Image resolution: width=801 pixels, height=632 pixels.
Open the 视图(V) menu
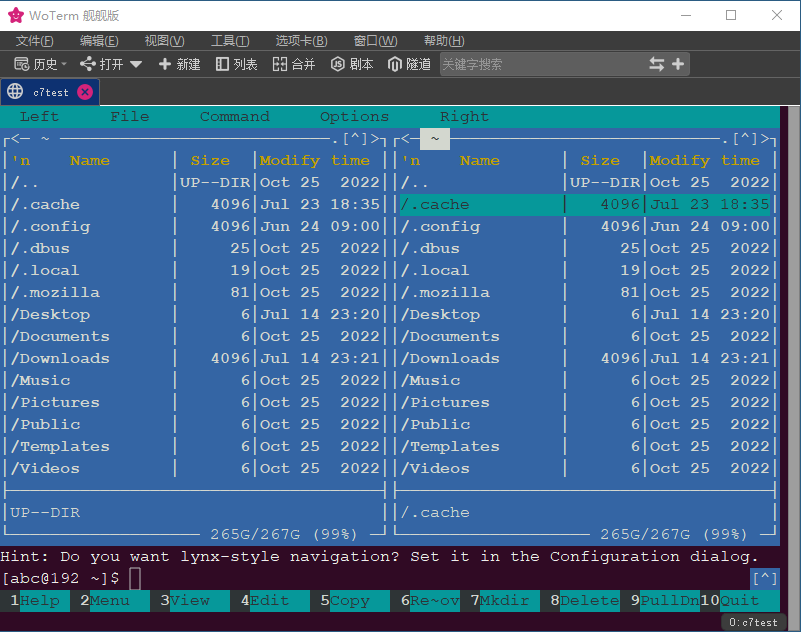click(x=164, y=40)
